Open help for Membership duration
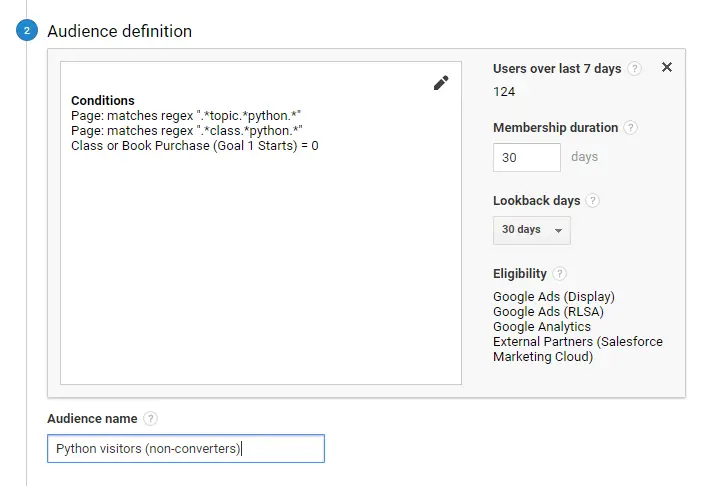Screen dimensions: 716x486 point(631,127)
